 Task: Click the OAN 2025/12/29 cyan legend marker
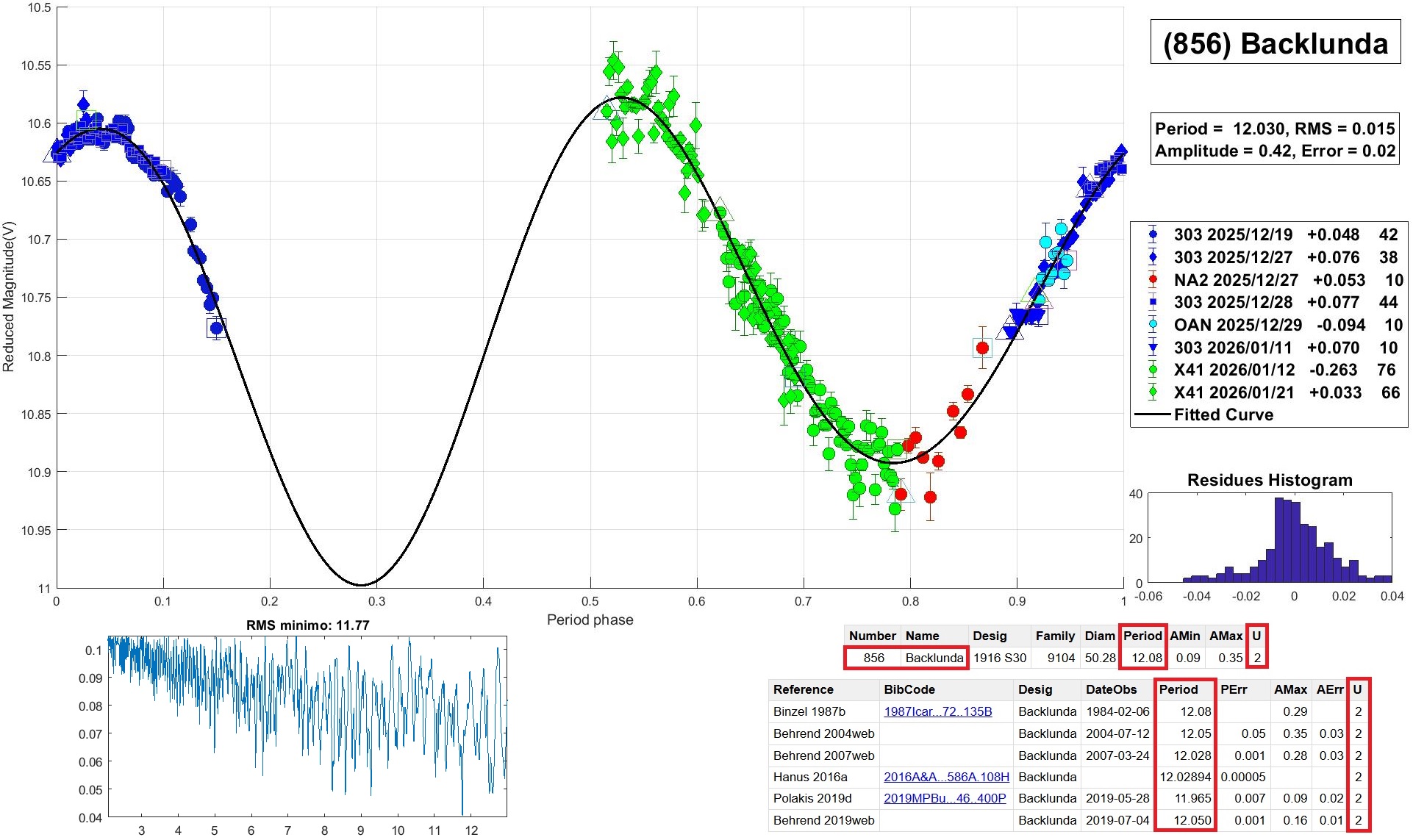[x=1152, y=325]
